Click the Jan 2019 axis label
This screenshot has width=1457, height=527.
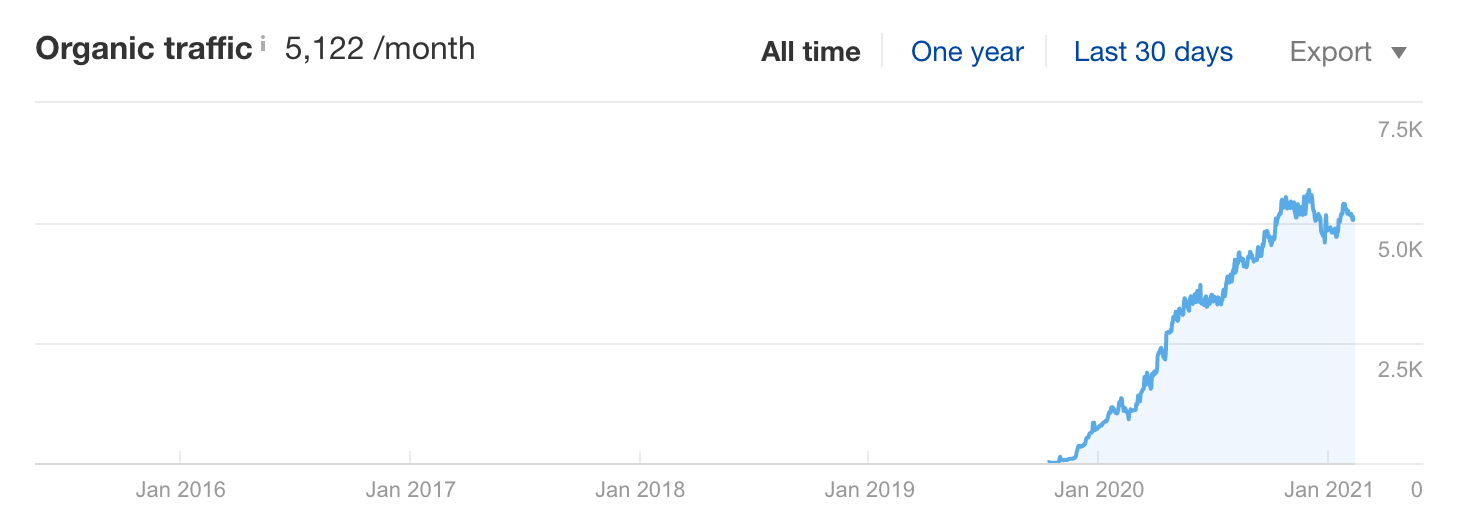pyautogui.click(x=869, y=490)
